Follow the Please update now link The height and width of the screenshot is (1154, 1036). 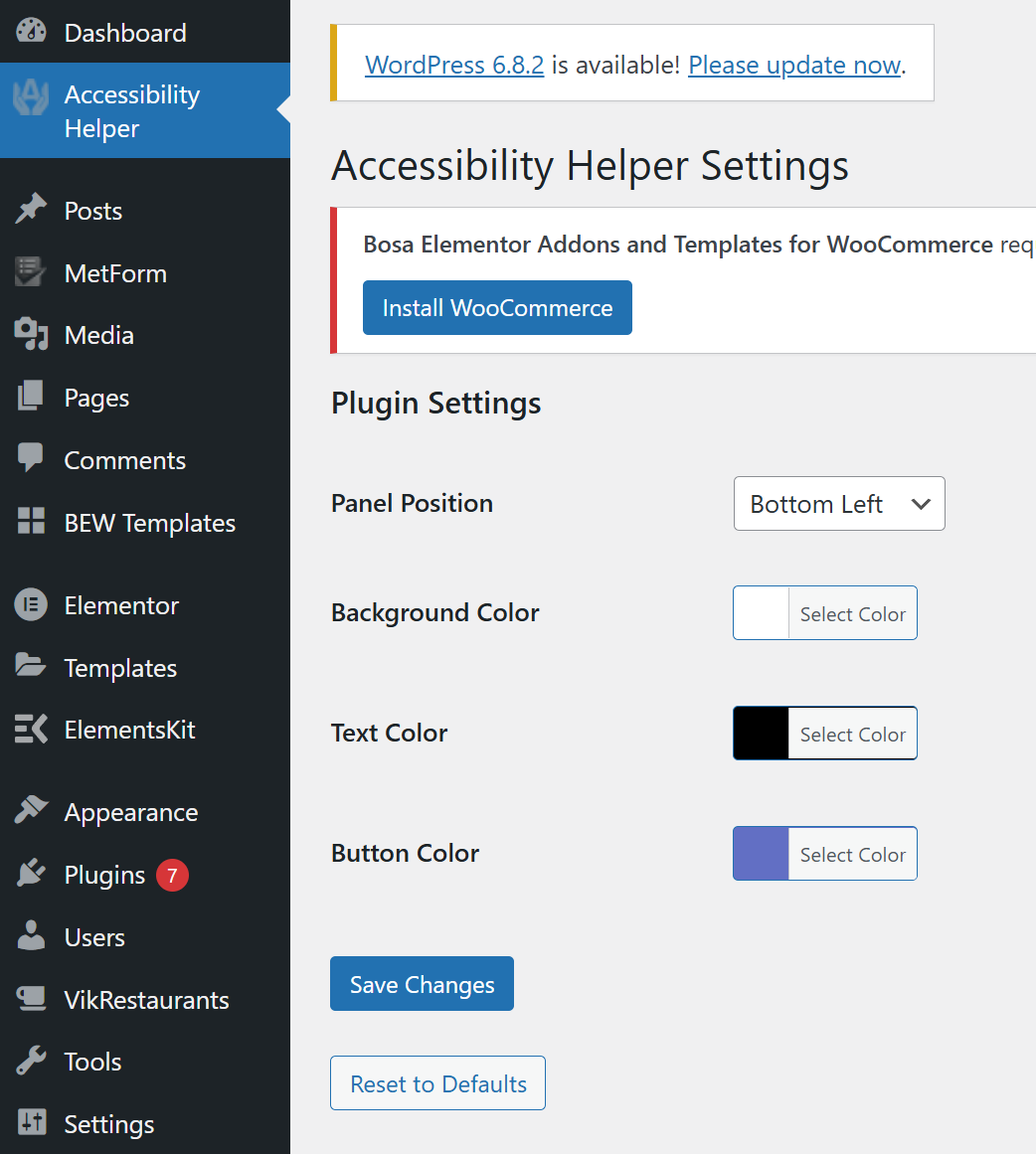pyautogui.click(x=793, y=65)
